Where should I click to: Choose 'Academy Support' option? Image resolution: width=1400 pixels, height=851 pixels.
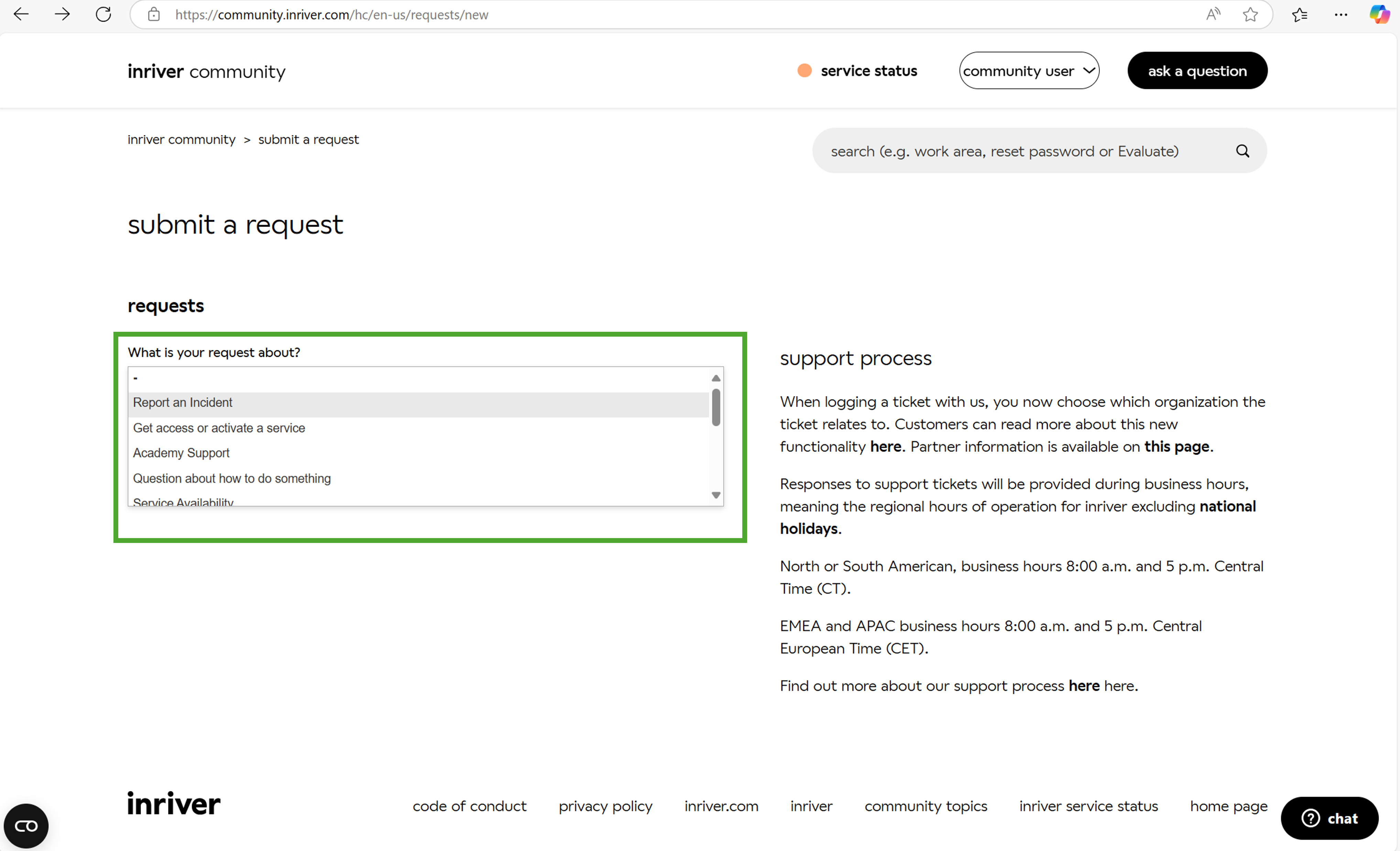(x=418, y=453)
